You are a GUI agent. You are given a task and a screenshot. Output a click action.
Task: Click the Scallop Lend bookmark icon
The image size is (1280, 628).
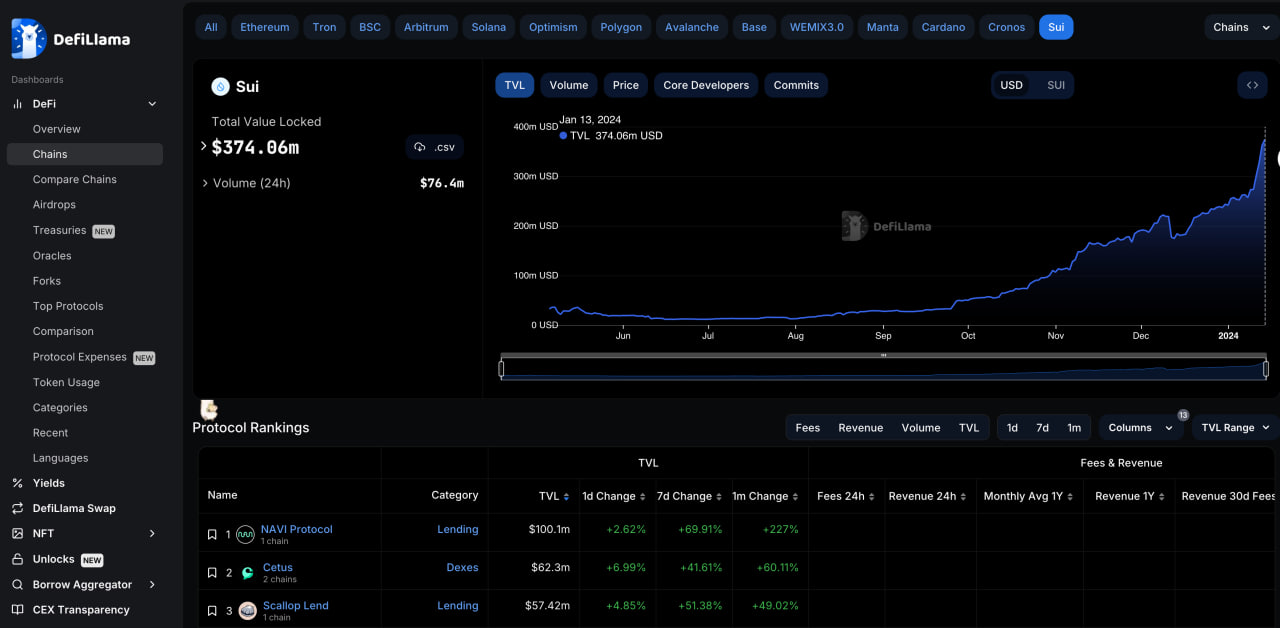pos(212,611)
